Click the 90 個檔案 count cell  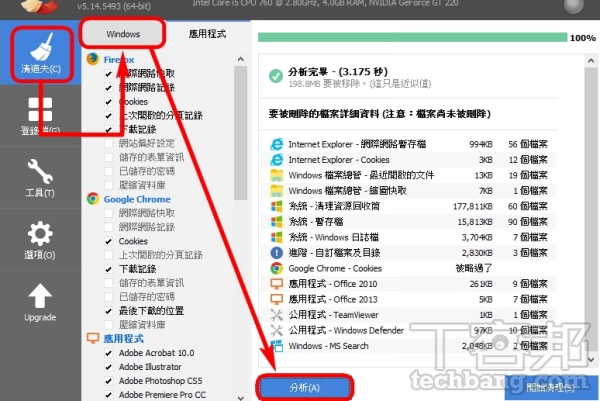click(x=527, y=222)
